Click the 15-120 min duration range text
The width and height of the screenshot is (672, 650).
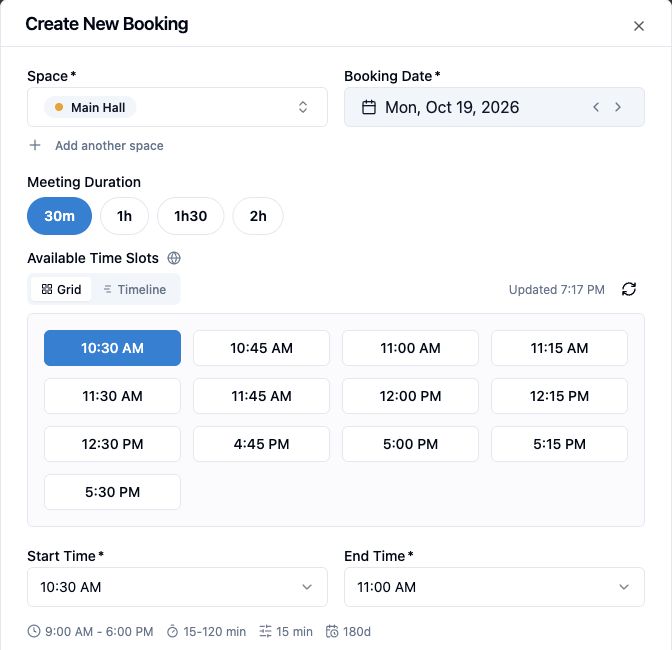pos(214,632)
